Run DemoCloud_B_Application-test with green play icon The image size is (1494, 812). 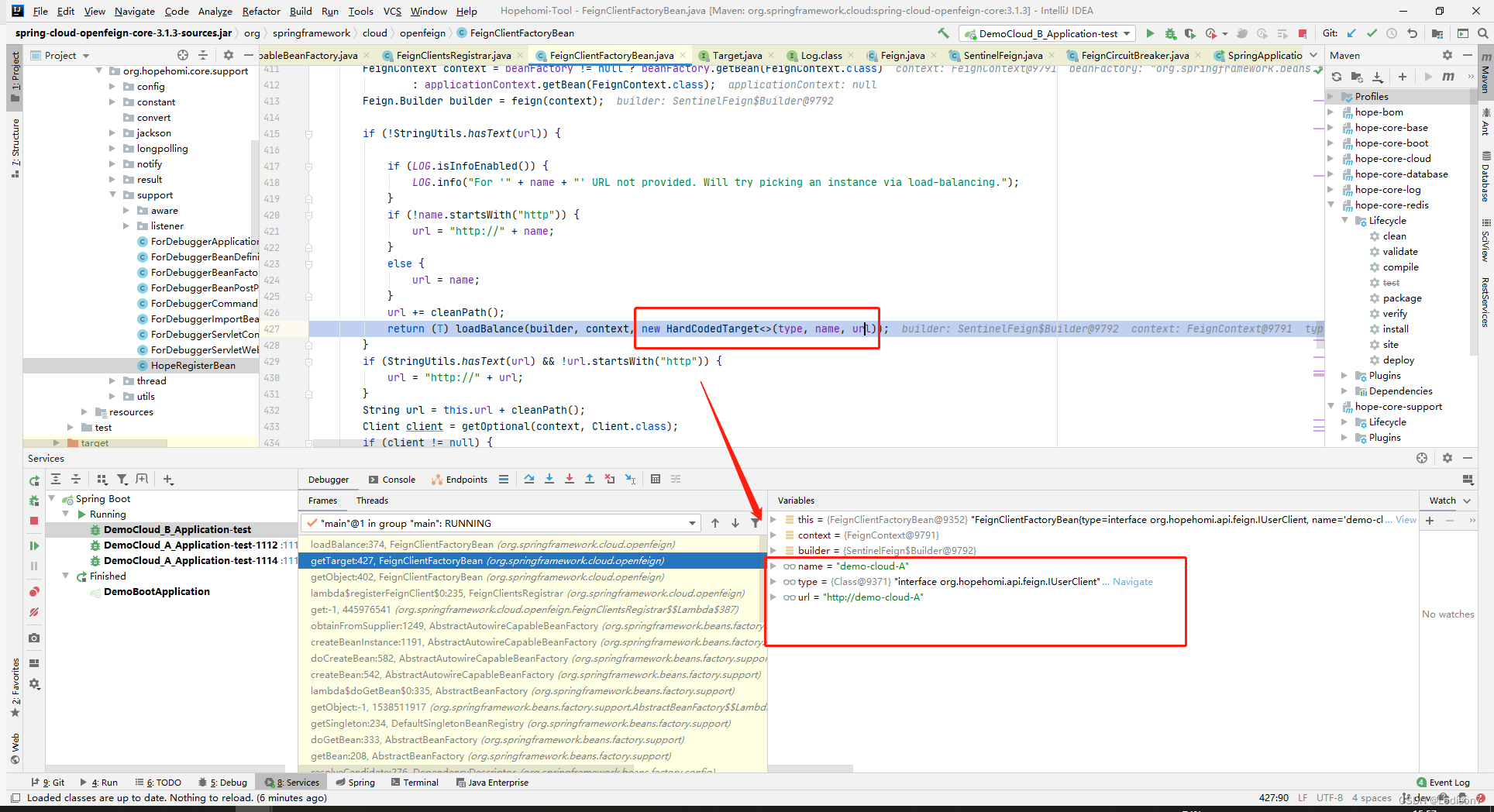coord(1150,33)
